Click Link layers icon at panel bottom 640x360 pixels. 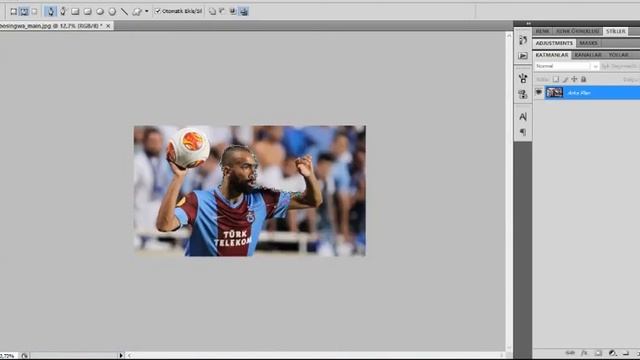(570, 353)
